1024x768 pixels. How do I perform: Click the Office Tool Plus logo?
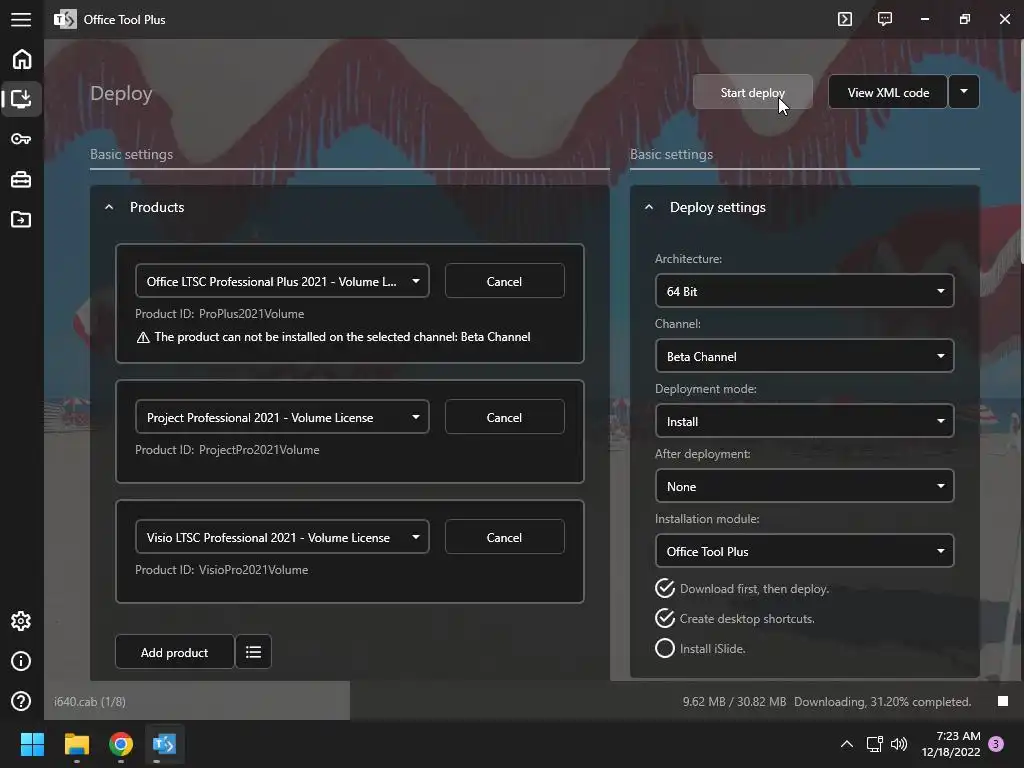(x=65, y=20)
